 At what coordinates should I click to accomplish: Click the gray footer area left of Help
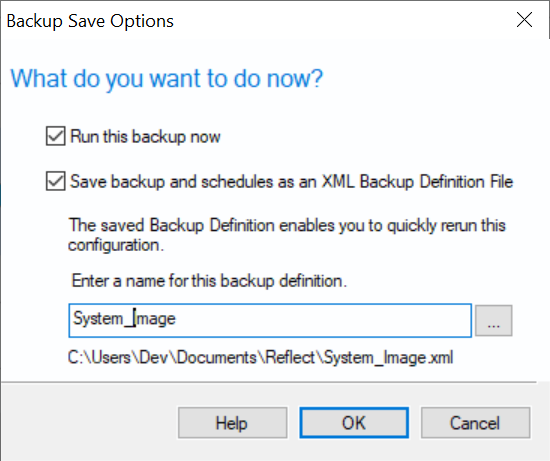89,423
